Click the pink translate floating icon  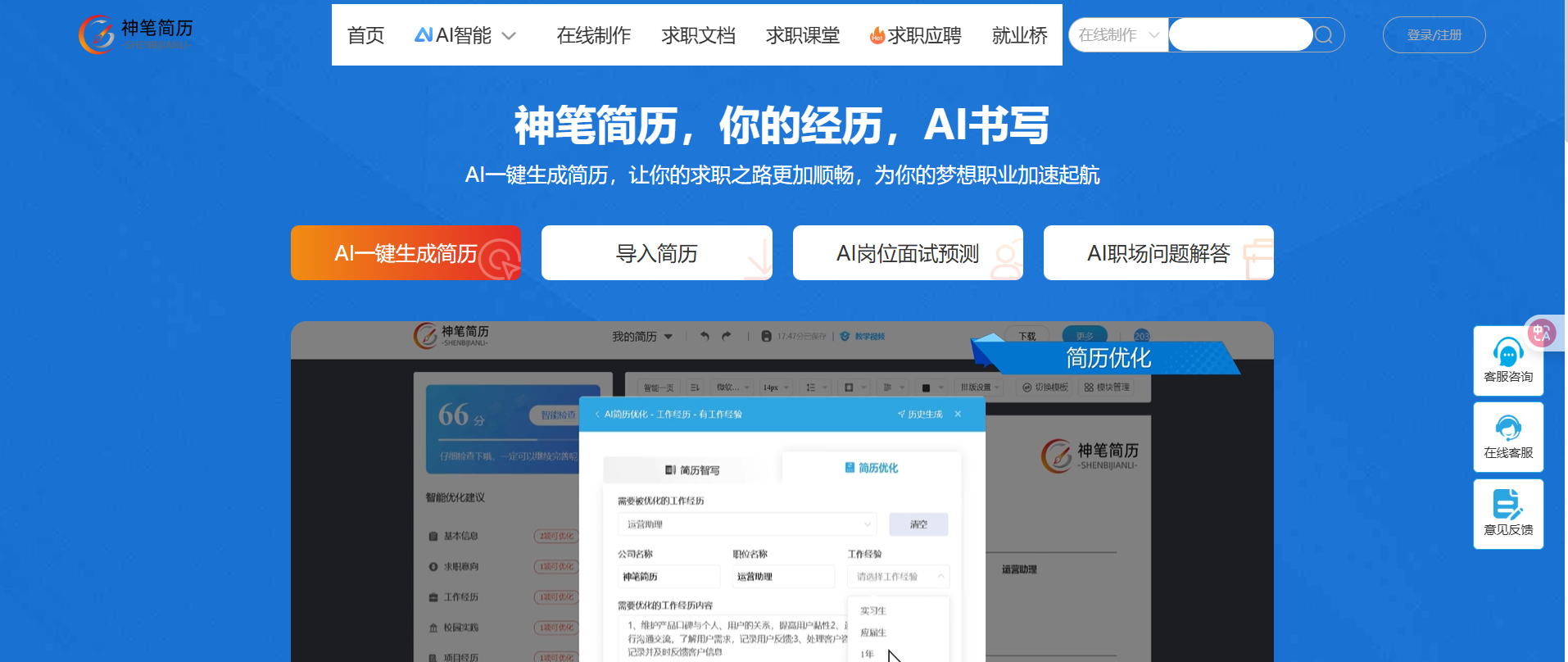1542,333
